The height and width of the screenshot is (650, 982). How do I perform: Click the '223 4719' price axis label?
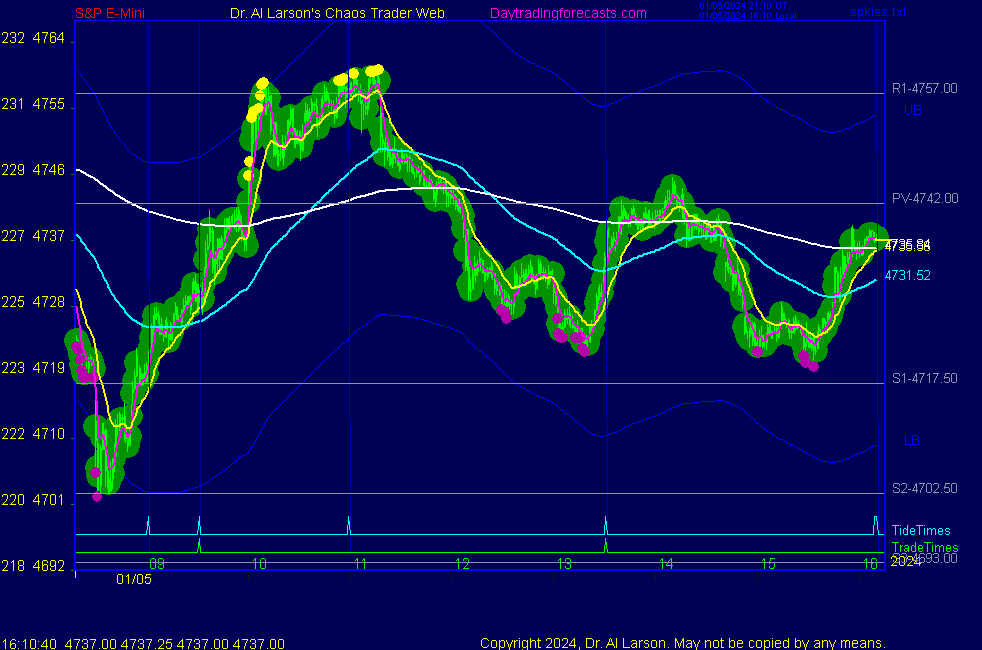coord(33,368)
